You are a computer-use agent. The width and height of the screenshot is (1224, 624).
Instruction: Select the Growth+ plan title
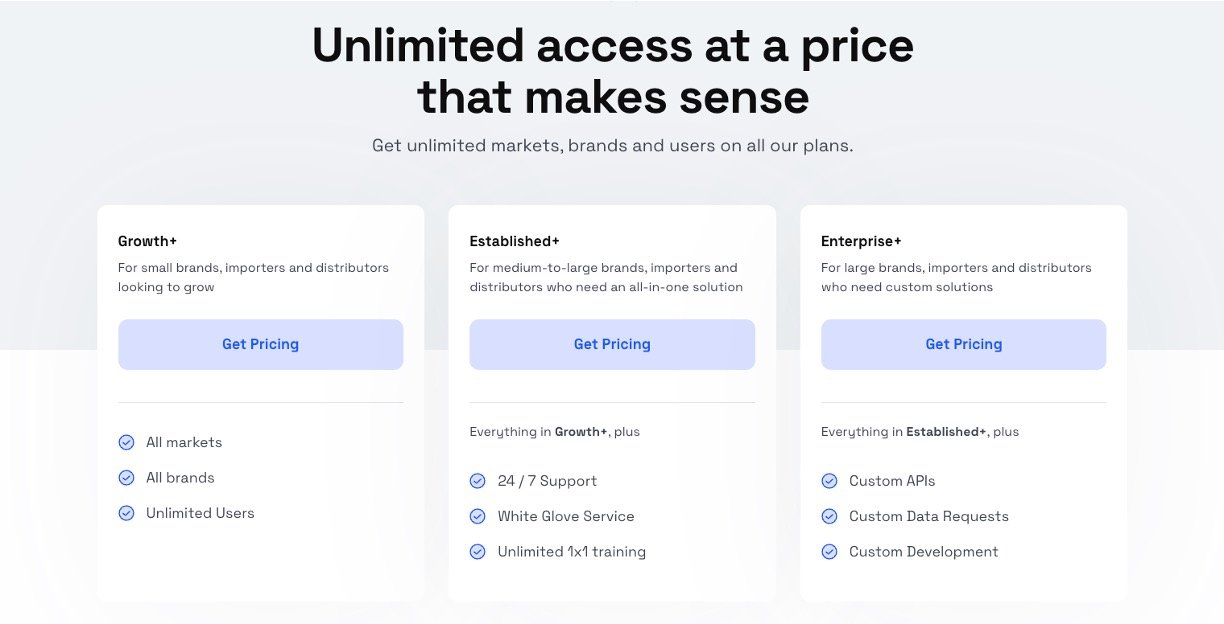pyautogui.click(x=147, y=241)
